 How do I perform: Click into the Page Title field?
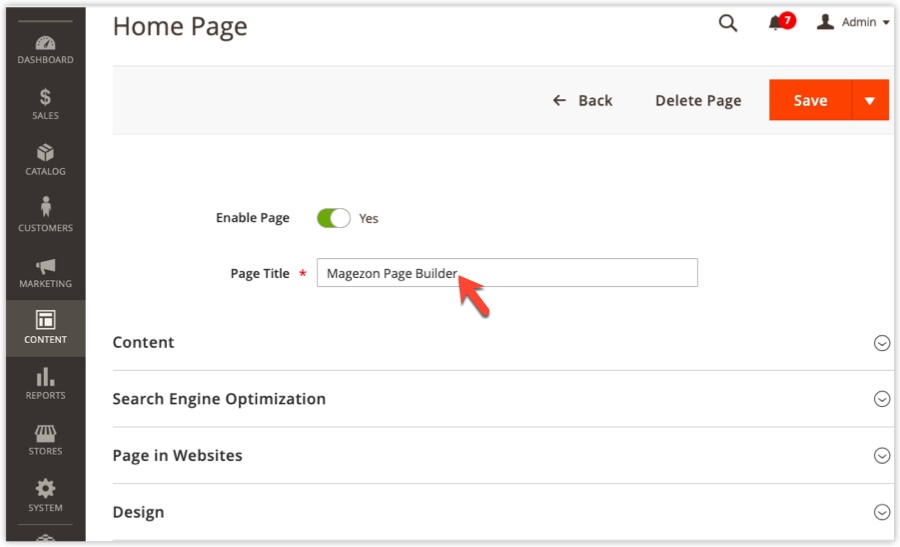507,273
